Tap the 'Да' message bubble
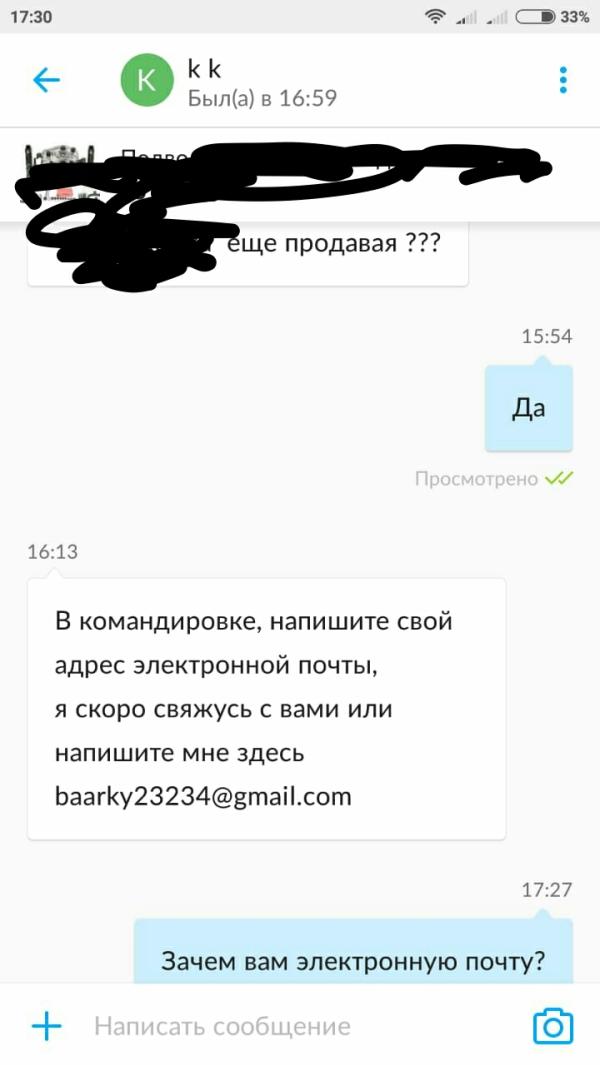This screenshot has height=1065, width=600. tap(529, 408)
